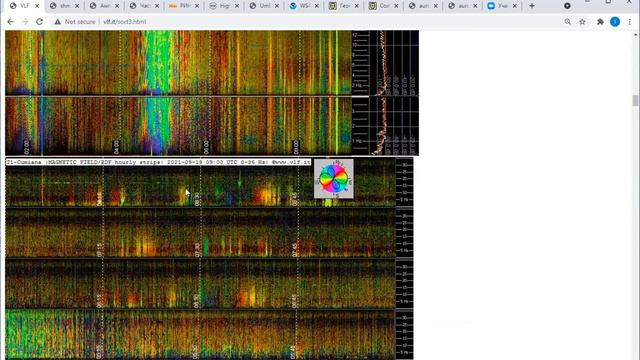Click the 08:30 marker in first hourly strip

pyautogui.click(x=197, y=199)
